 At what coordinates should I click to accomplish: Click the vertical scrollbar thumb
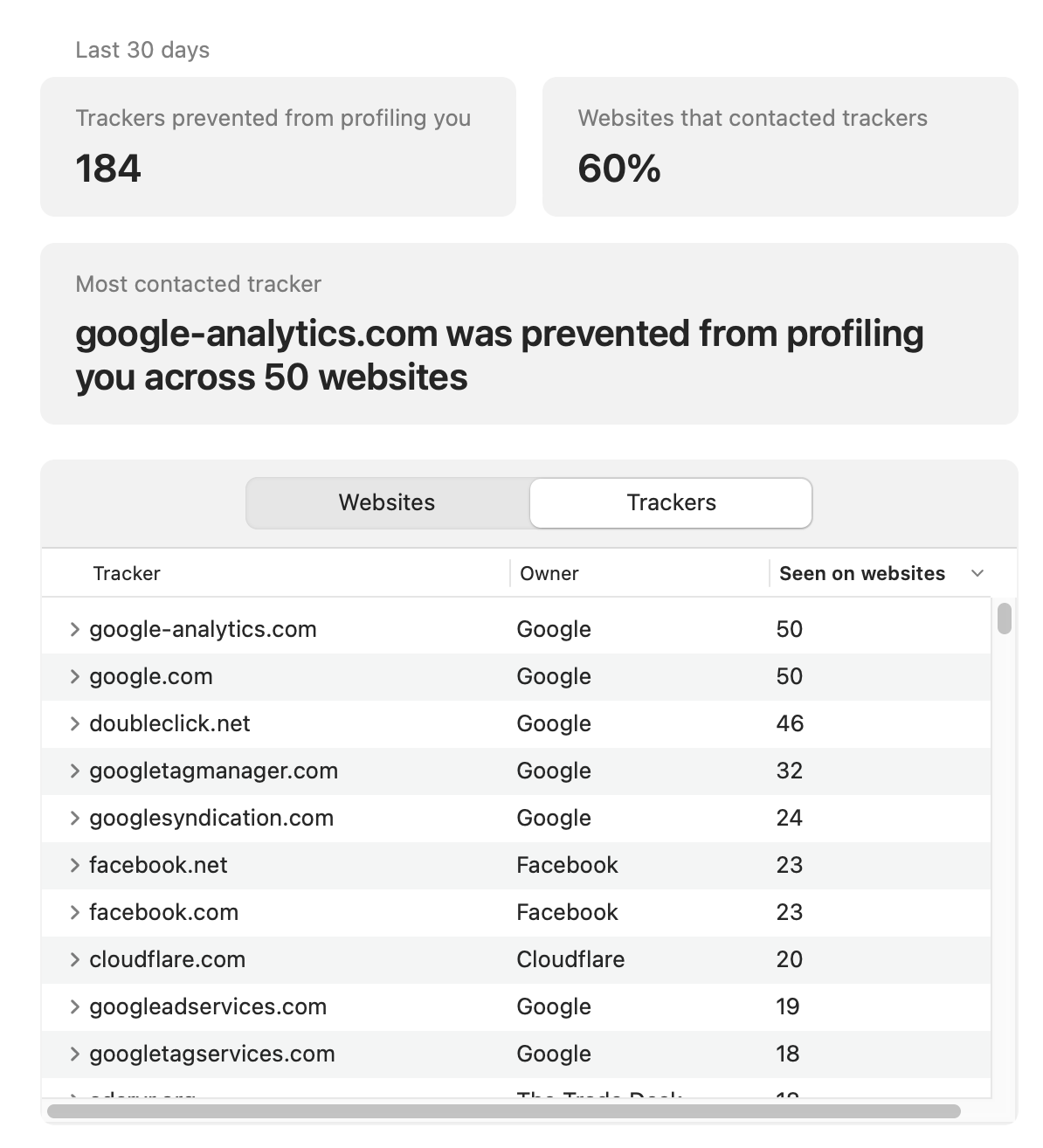[1005, 618]
